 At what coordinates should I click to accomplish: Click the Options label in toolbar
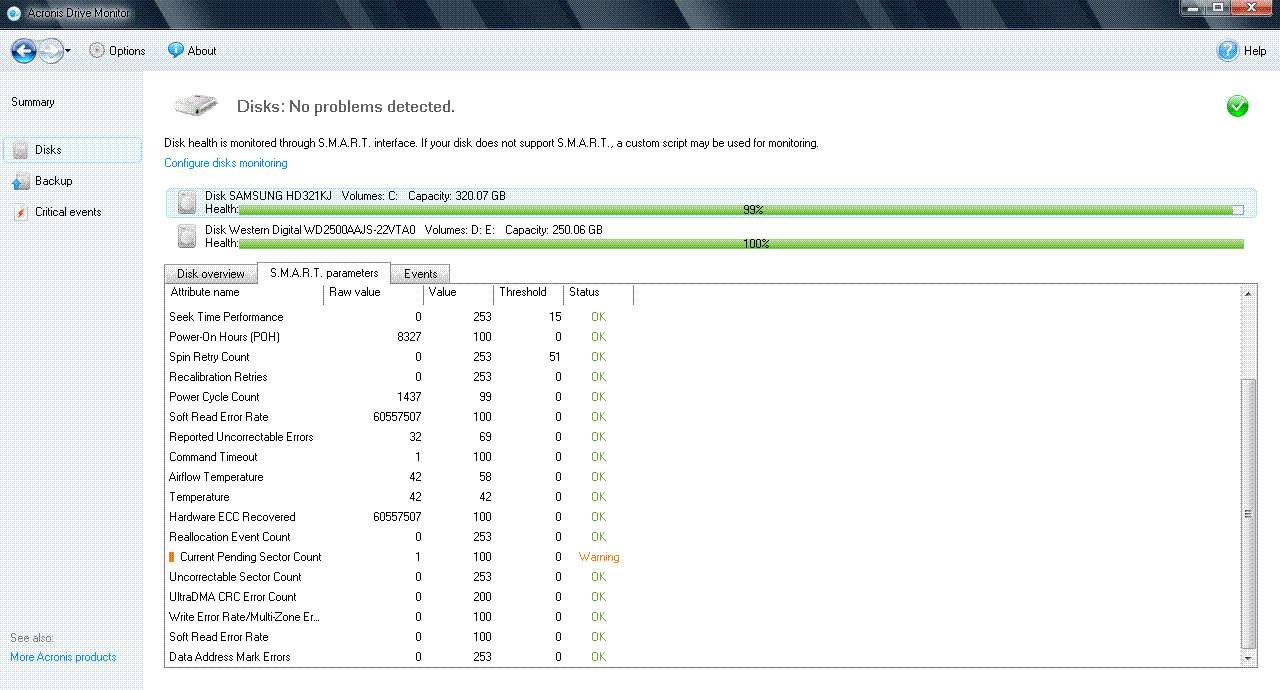pyautogui.click(x=127, y=51)
